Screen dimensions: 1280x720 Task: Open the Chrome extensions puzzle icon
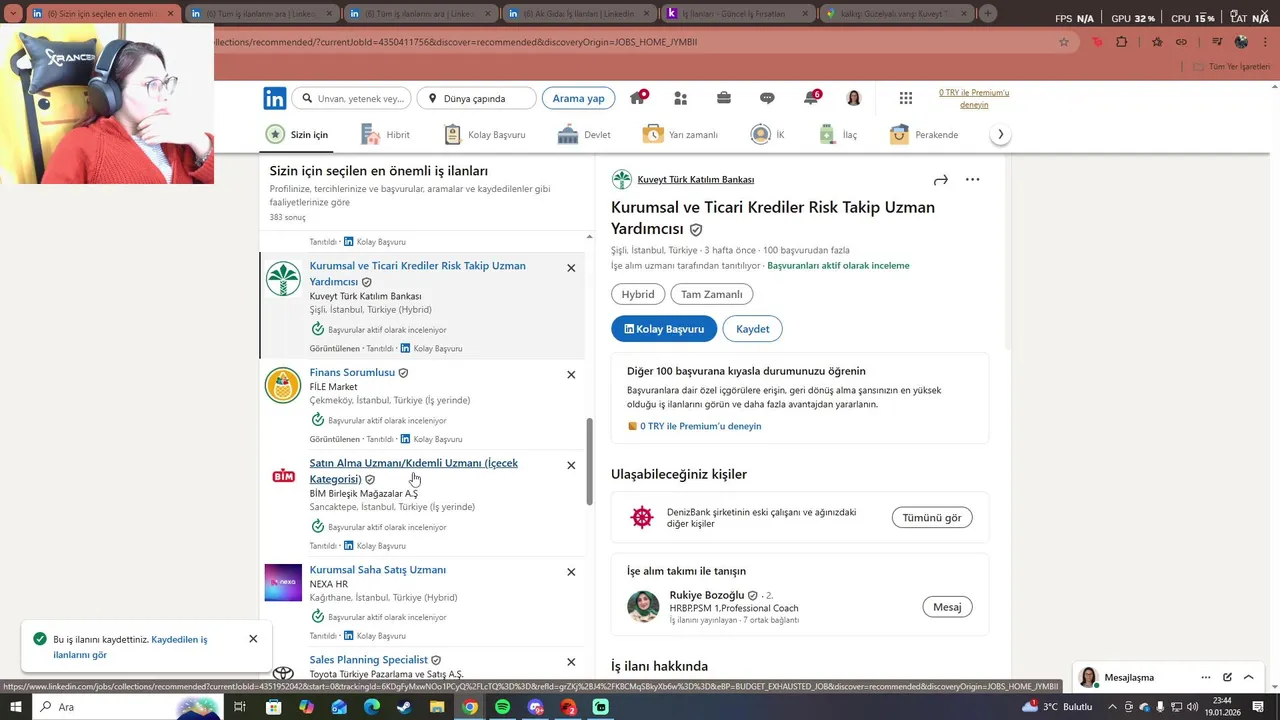pos(1121,42)
